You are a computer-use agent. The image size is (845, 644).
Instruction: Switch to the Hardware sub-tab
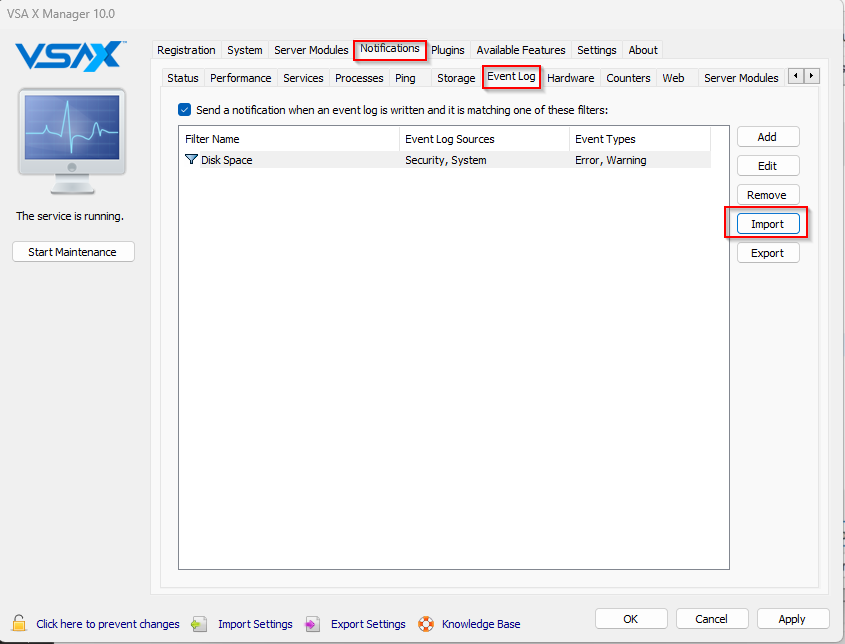[x=570, y=78]
